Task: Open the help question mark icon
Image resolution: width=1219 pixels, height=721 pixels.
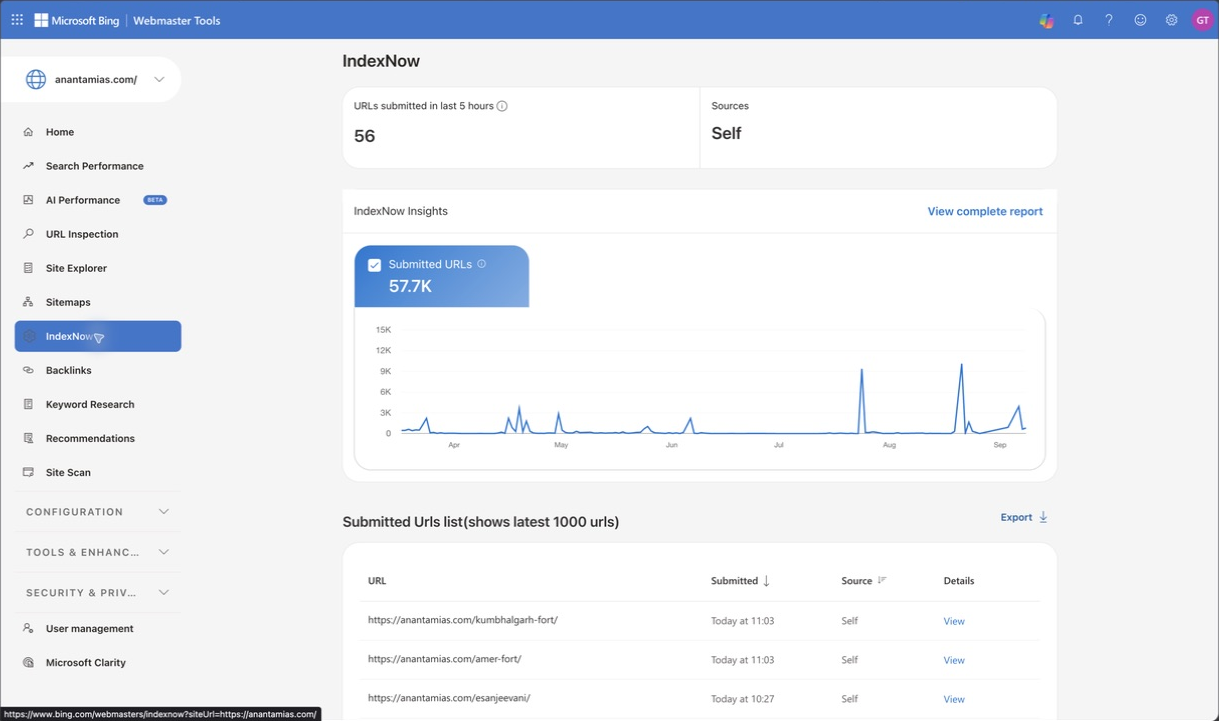Action: pyautogui.click(x=1109, y=20)
